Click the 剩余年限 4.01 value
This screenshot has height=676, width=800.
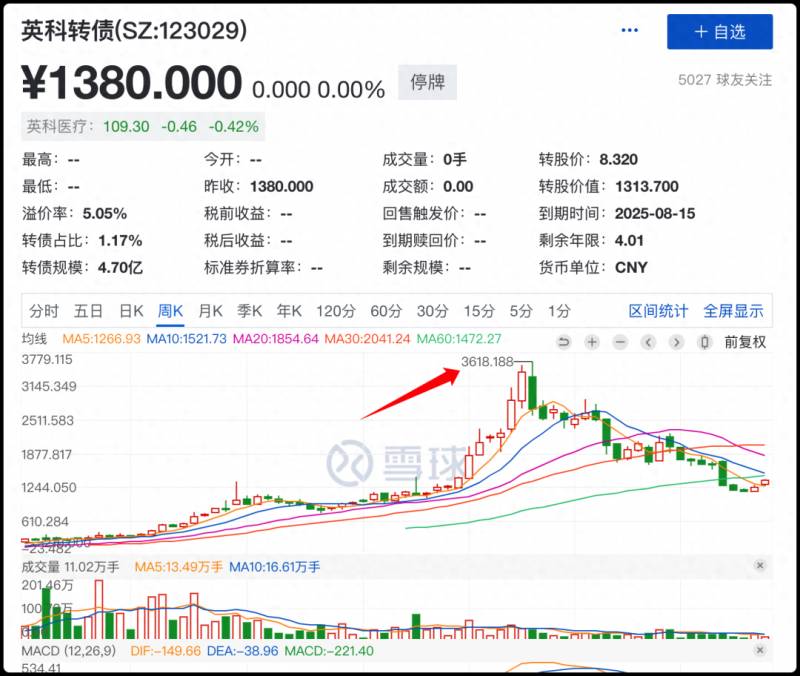pyautogui.click(x=629, y=241)
